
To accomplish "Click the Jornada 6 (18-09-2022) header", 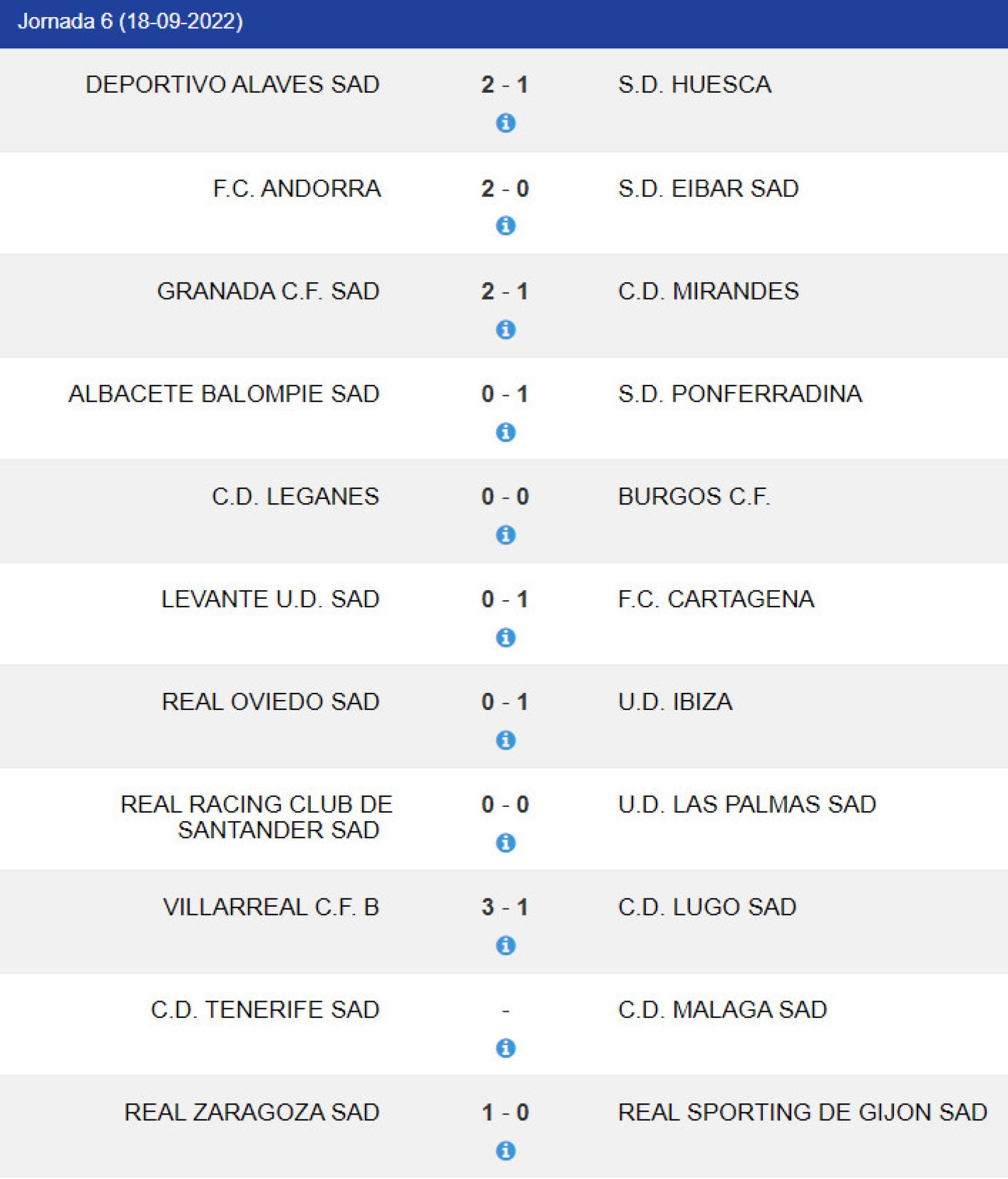I will tap(131, 22).
